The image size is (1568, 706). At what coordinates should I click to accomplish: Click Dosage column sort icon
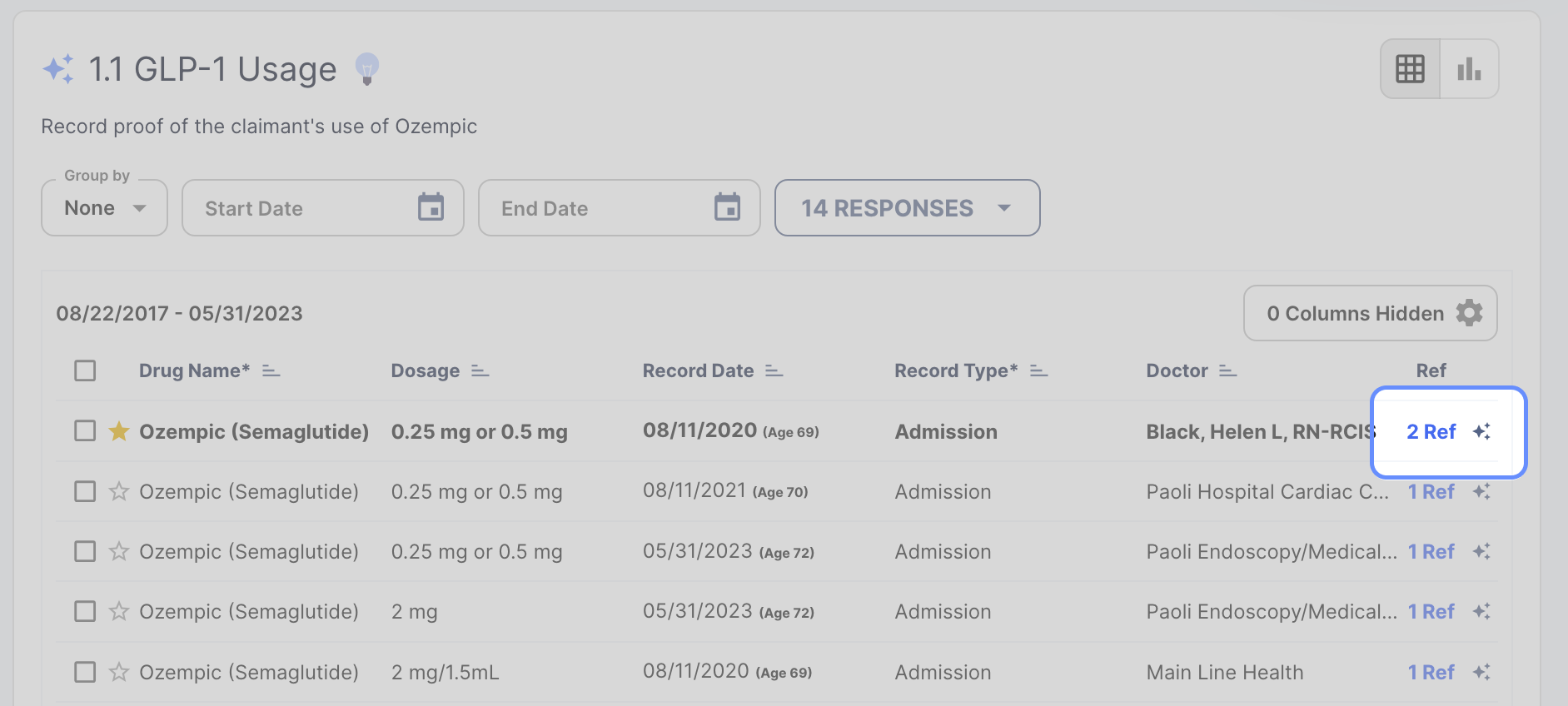coord(480,370)
